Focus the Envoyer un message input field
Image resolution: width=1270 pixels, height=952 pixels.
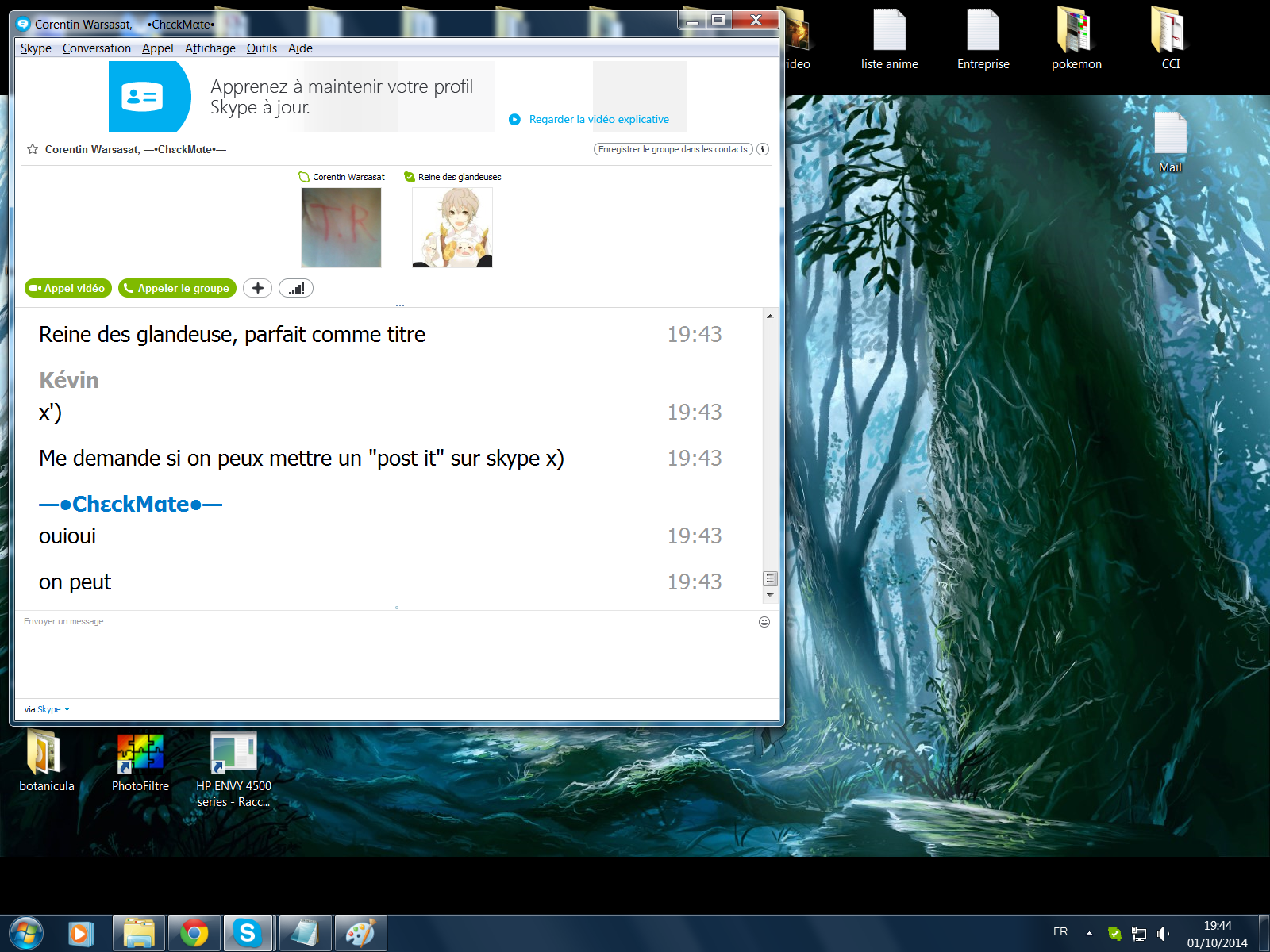point(385,654)
